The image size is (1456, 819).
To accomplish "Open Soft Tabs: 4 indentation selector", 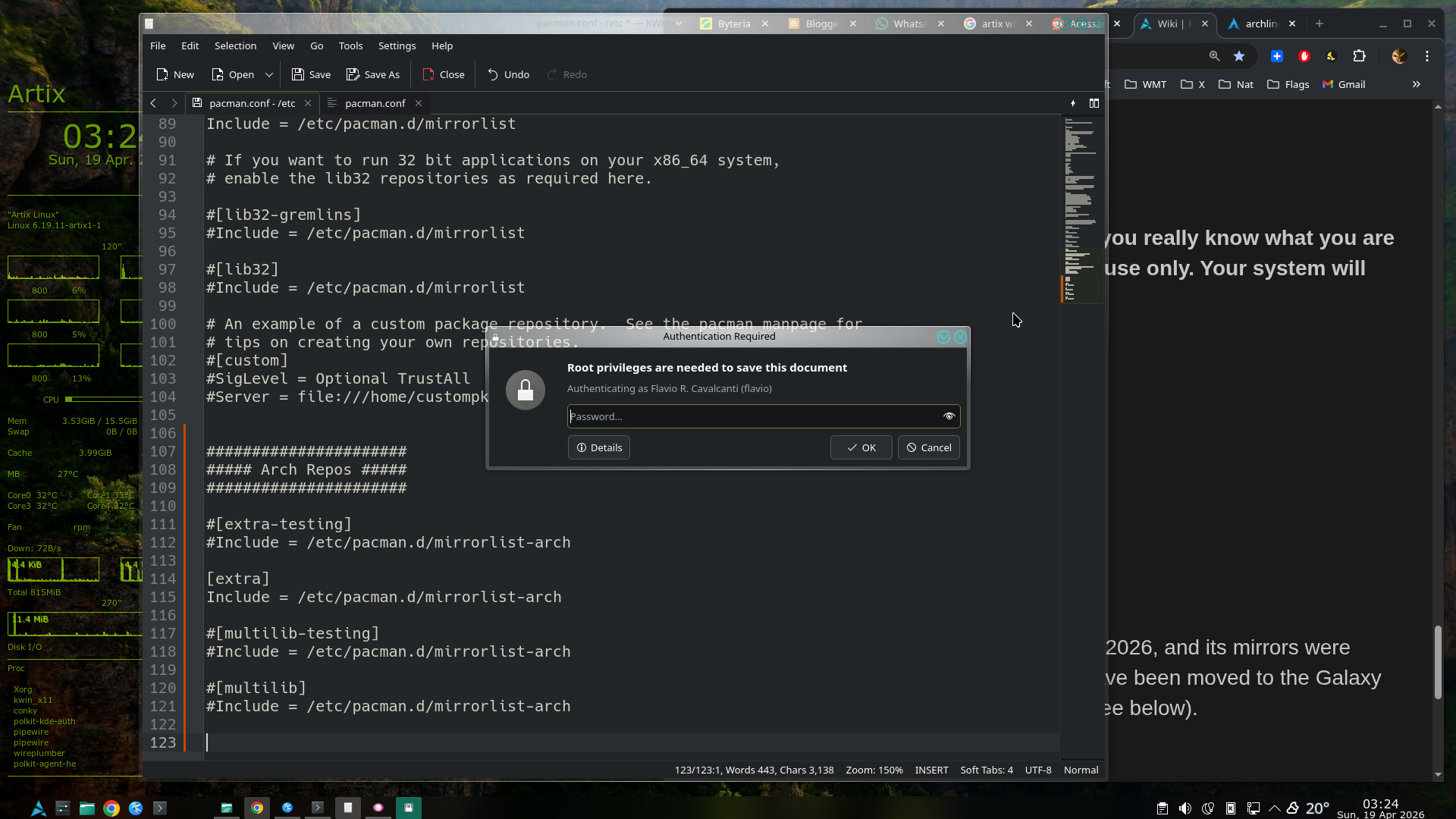I will 986,770.
